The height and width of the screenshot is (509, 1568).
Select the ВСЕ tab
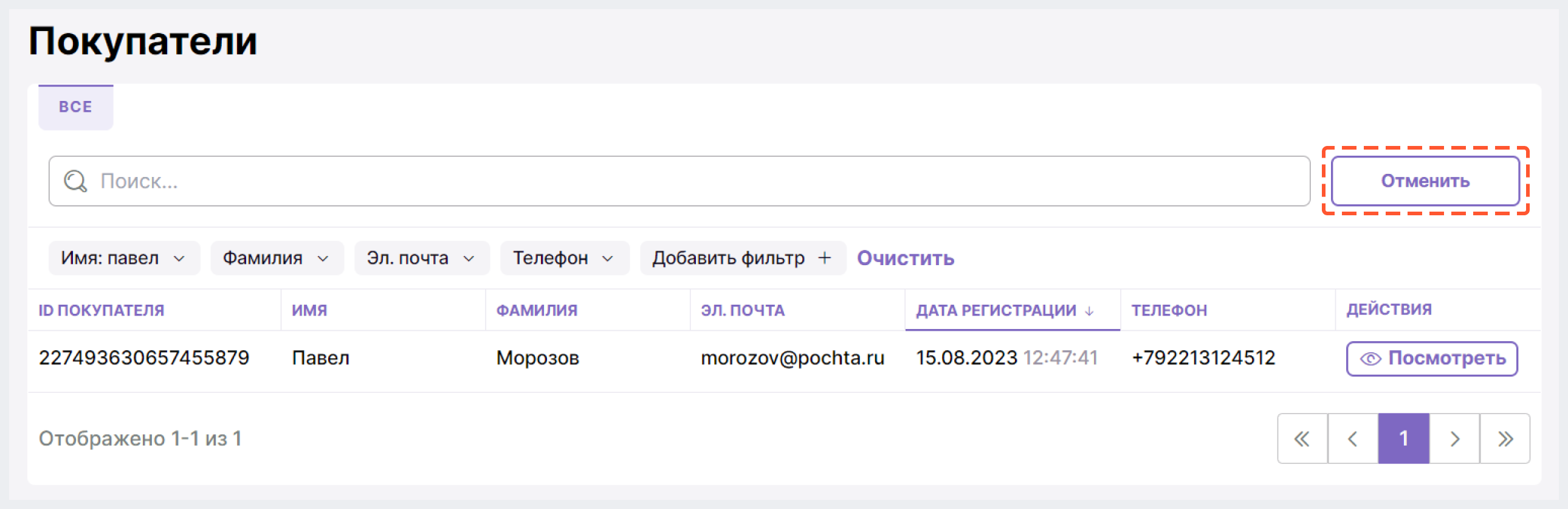(x=75, y=107)
